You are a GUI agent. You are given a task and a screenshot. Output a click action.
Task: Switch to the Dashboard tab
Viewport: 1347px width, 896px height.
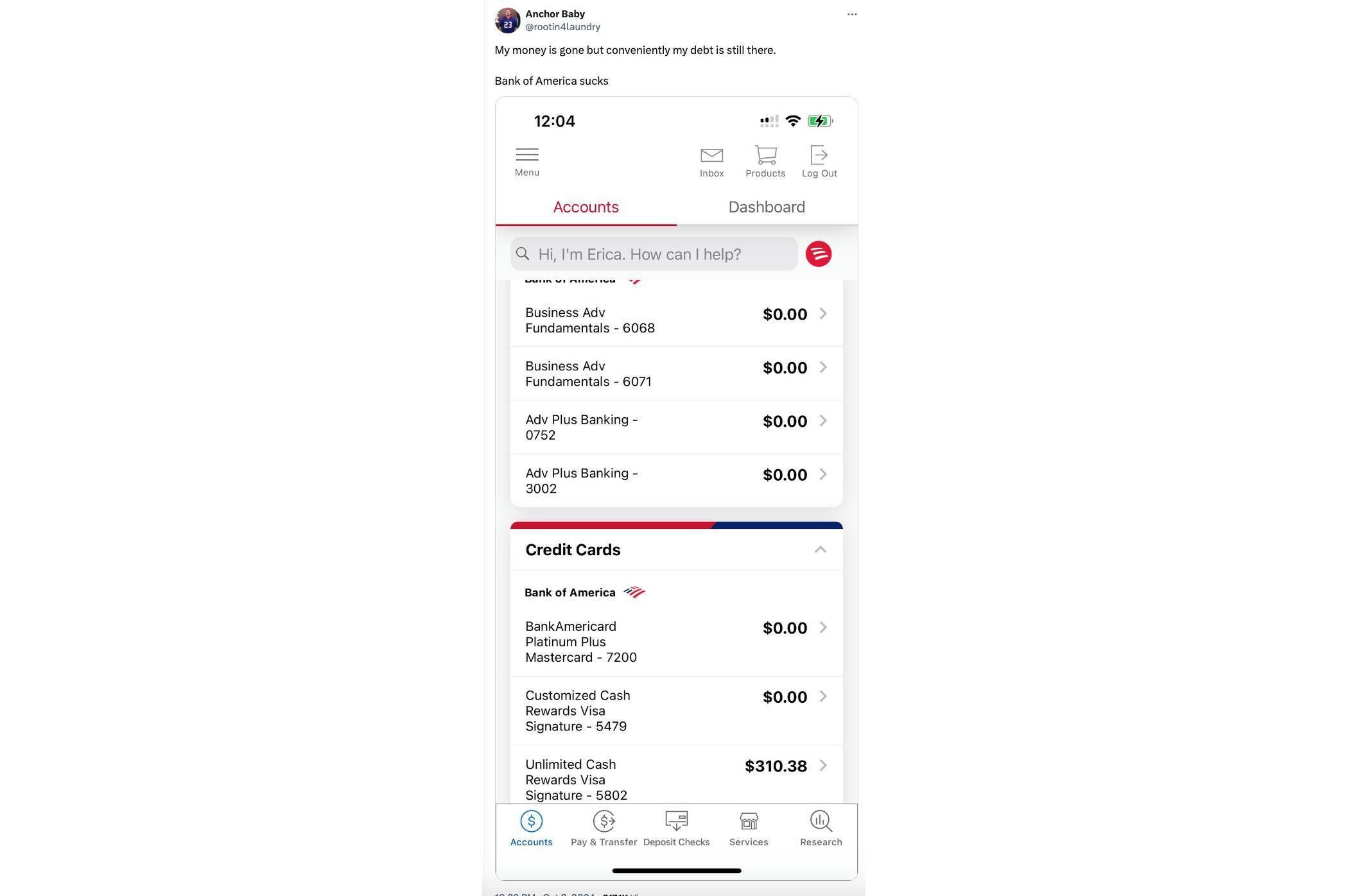(766, 207)
